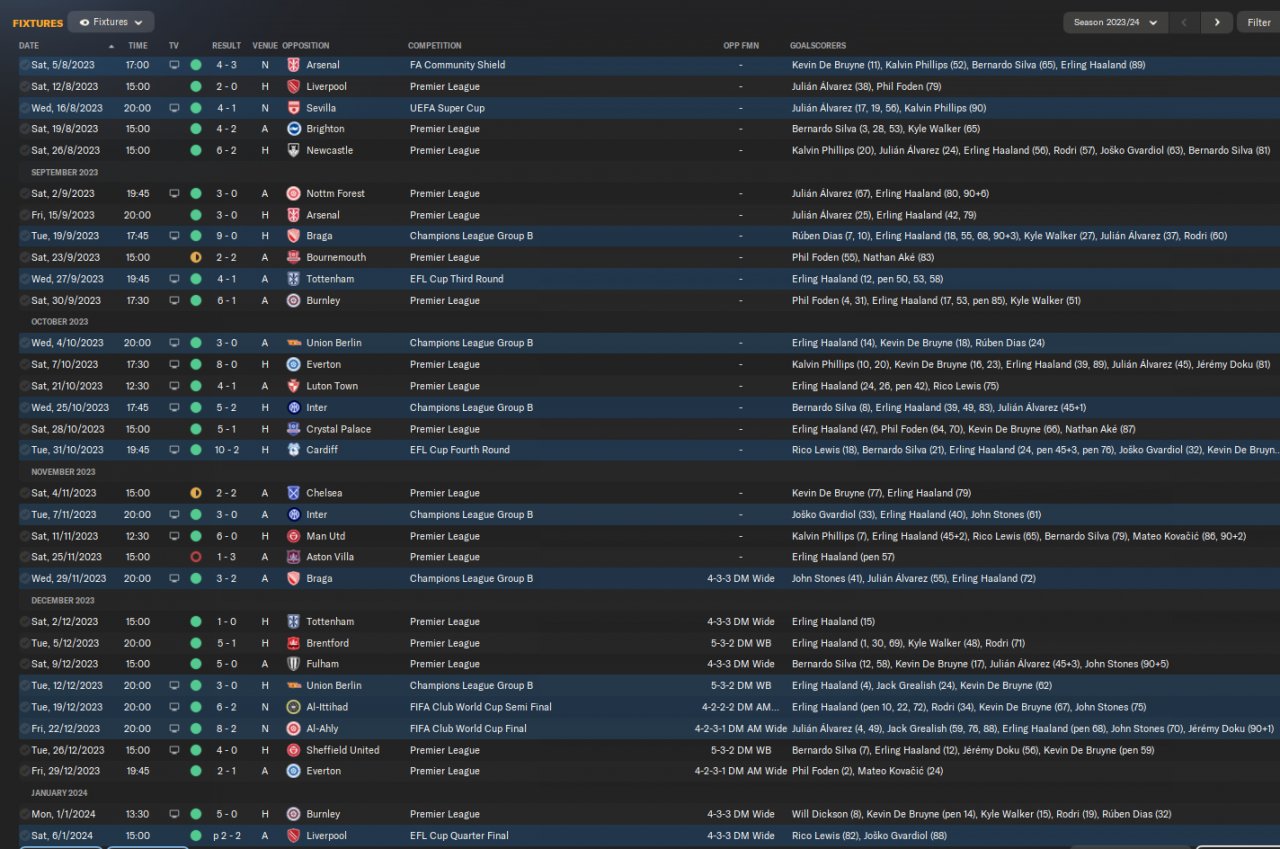Click the Nottm Forest club badge
This screenshot has width=1280, height=849.
click(x=294, y=194)
